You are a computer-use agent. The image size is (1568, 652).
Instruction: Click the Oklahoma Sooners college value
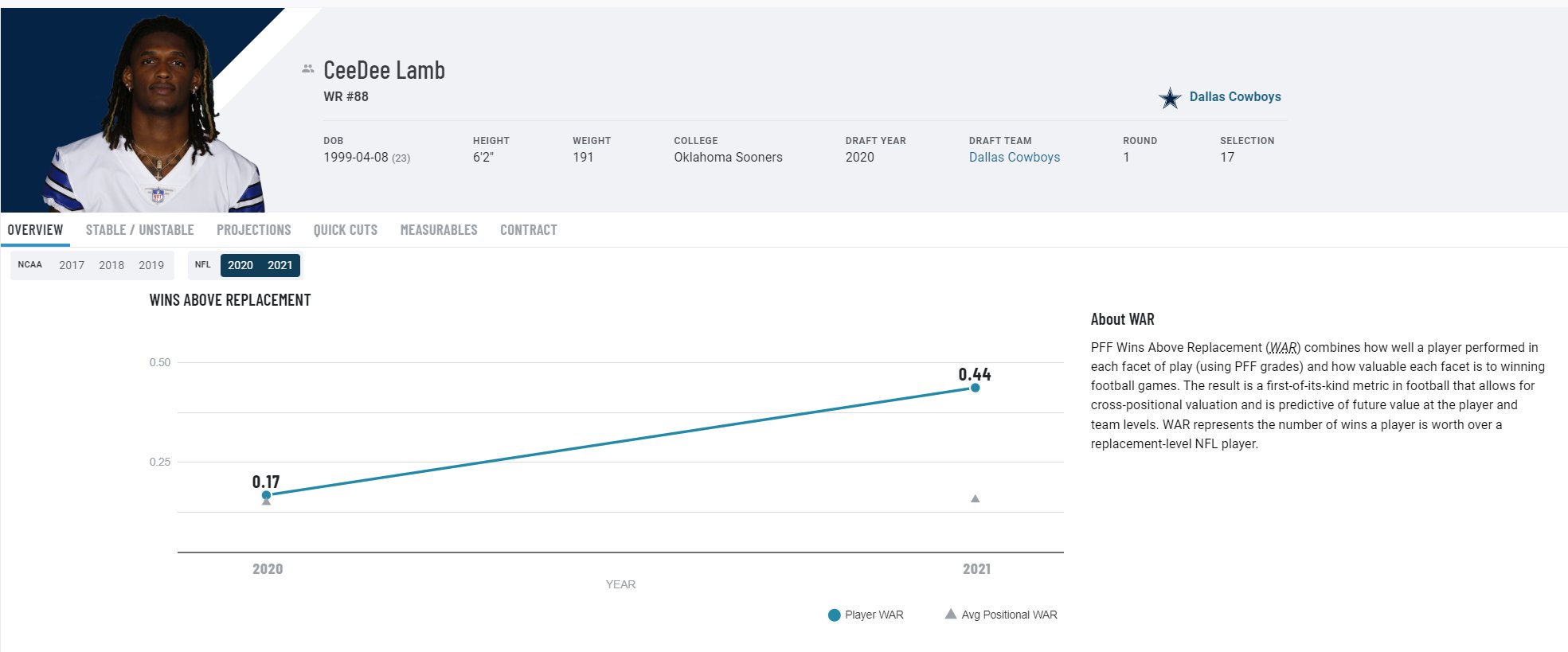pyautogui.click(x=728, y=157)
